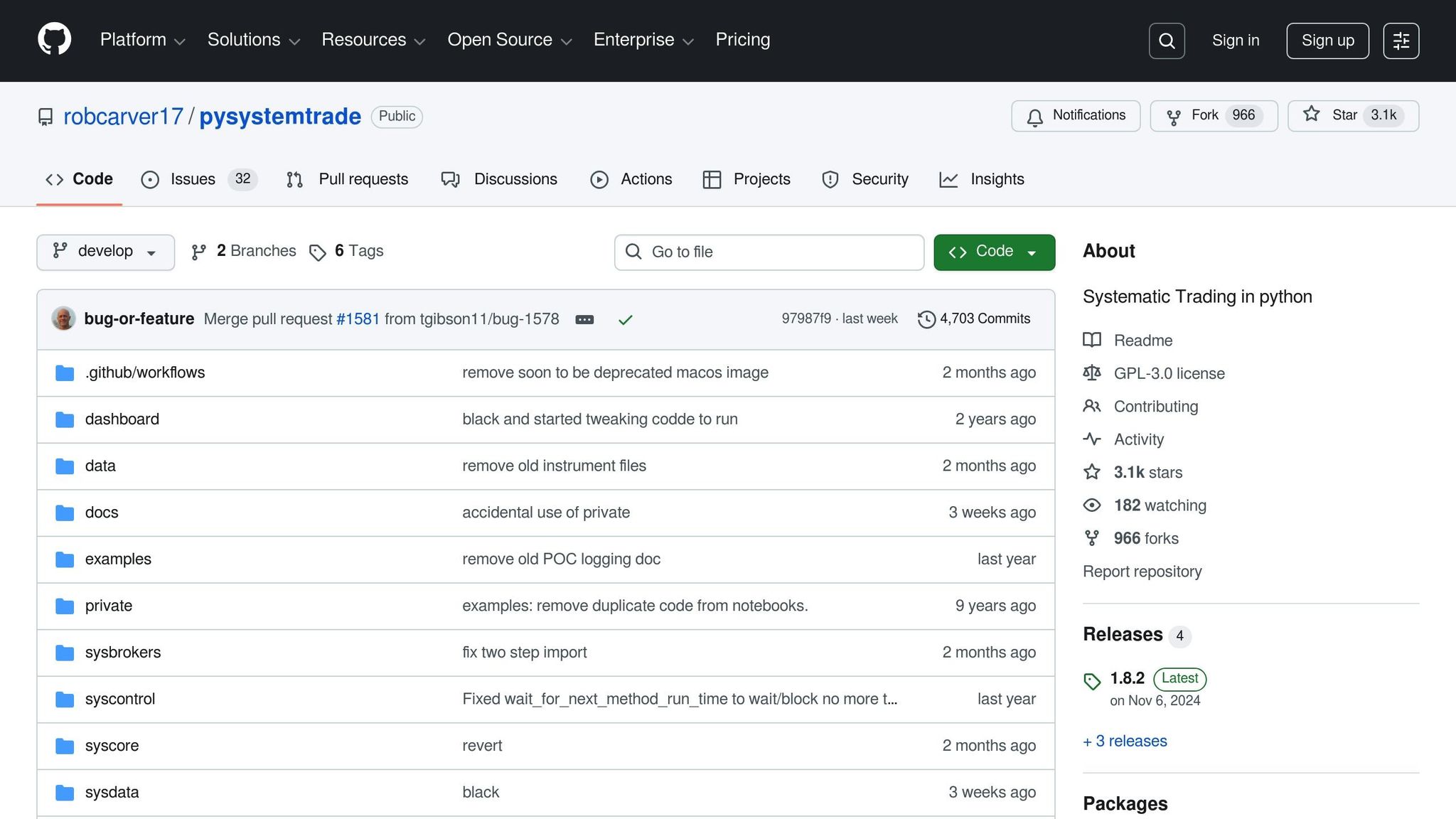1456x819 pixels.
Task: Open the commit history clock icon
Action: [926, 319]
